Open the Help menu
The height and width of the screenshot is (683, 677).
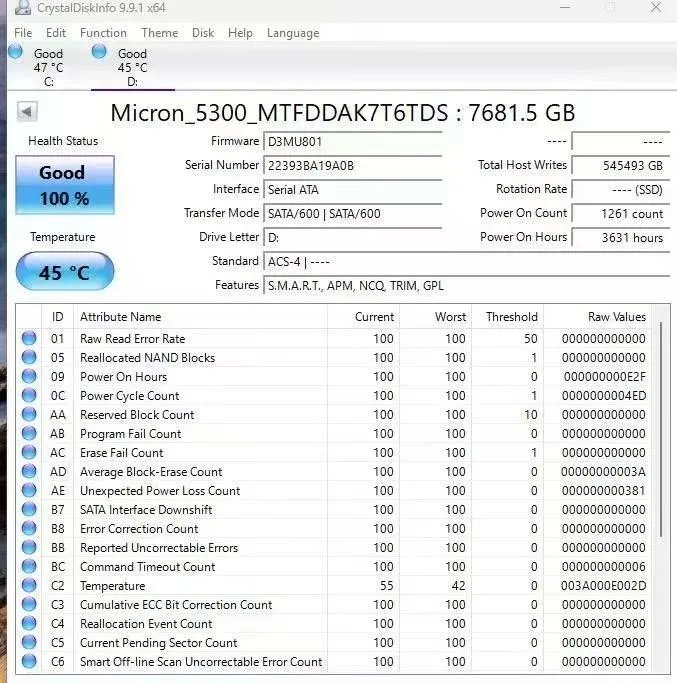pos(240,33)
